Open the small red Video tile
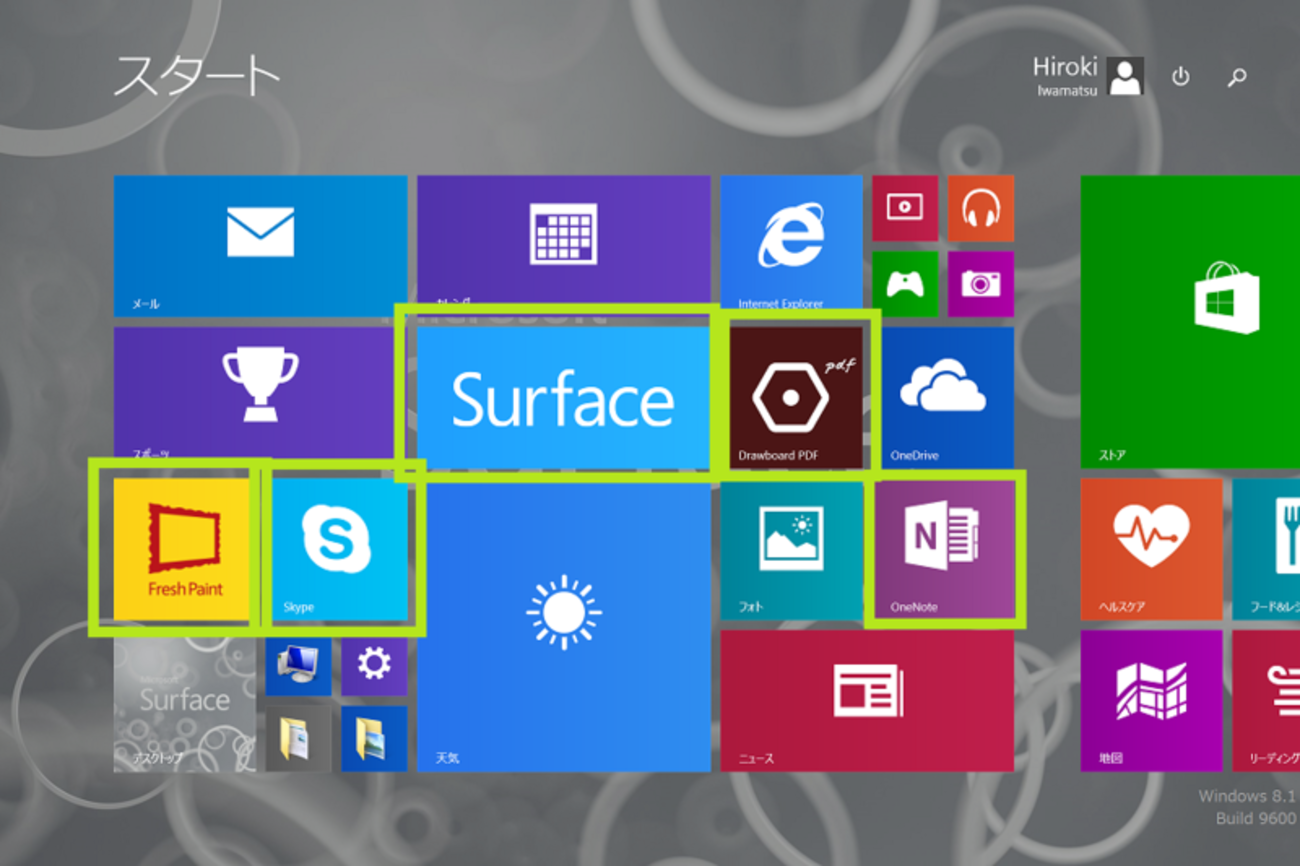Screen dimensions: 1300x866 pyautogui.click(x=905, y=208)
